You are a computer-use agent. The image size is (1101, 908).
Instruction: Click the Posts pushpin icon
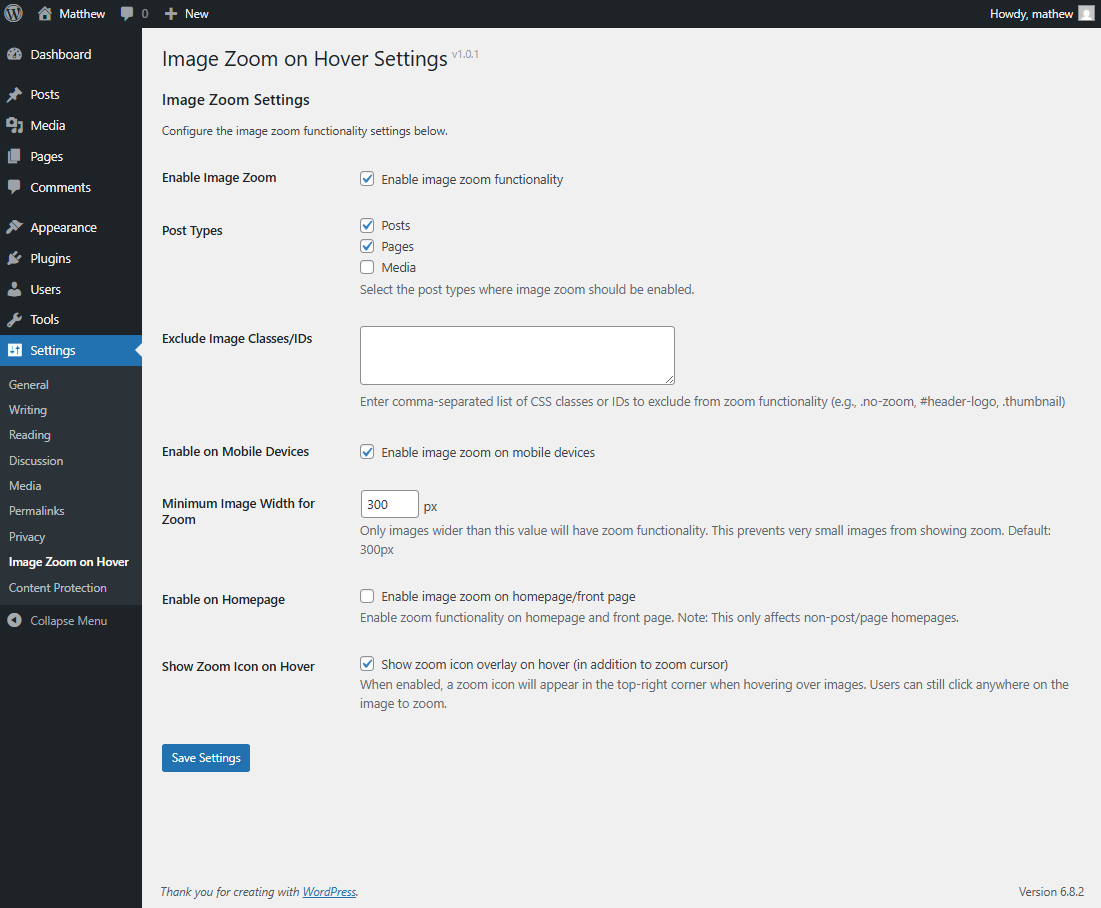[14, 95]
